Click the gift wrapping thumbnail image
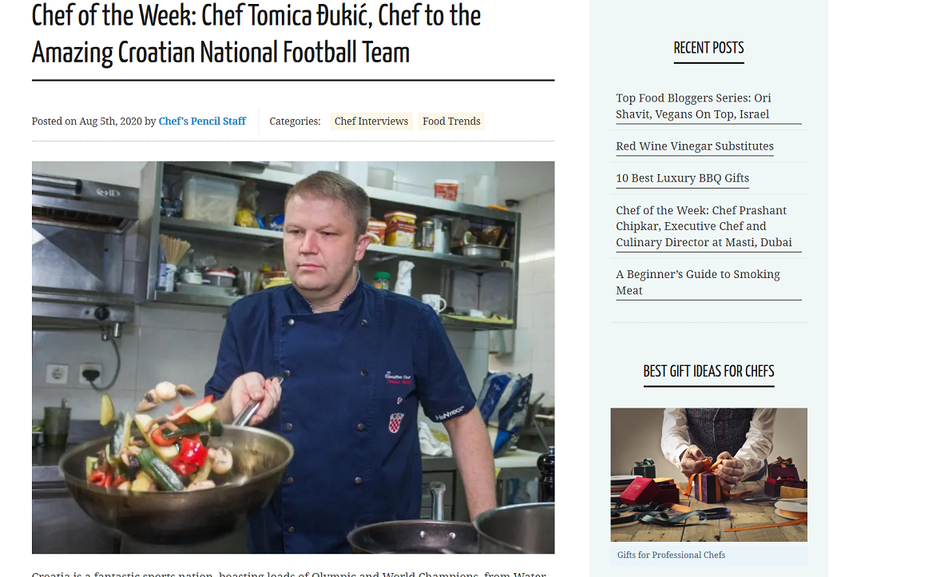Viewport: 940px width, 577px height. click(709, 475)
